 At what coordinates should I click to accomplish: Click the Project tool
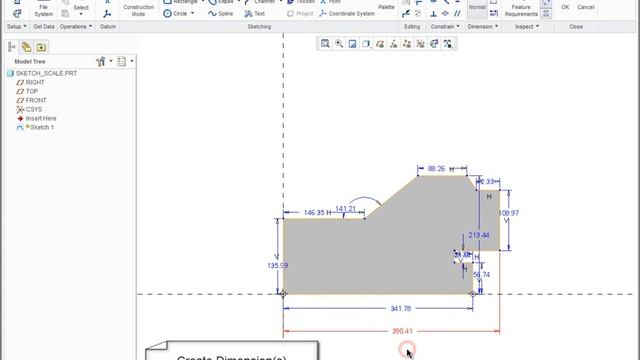(x=300, y=13)
